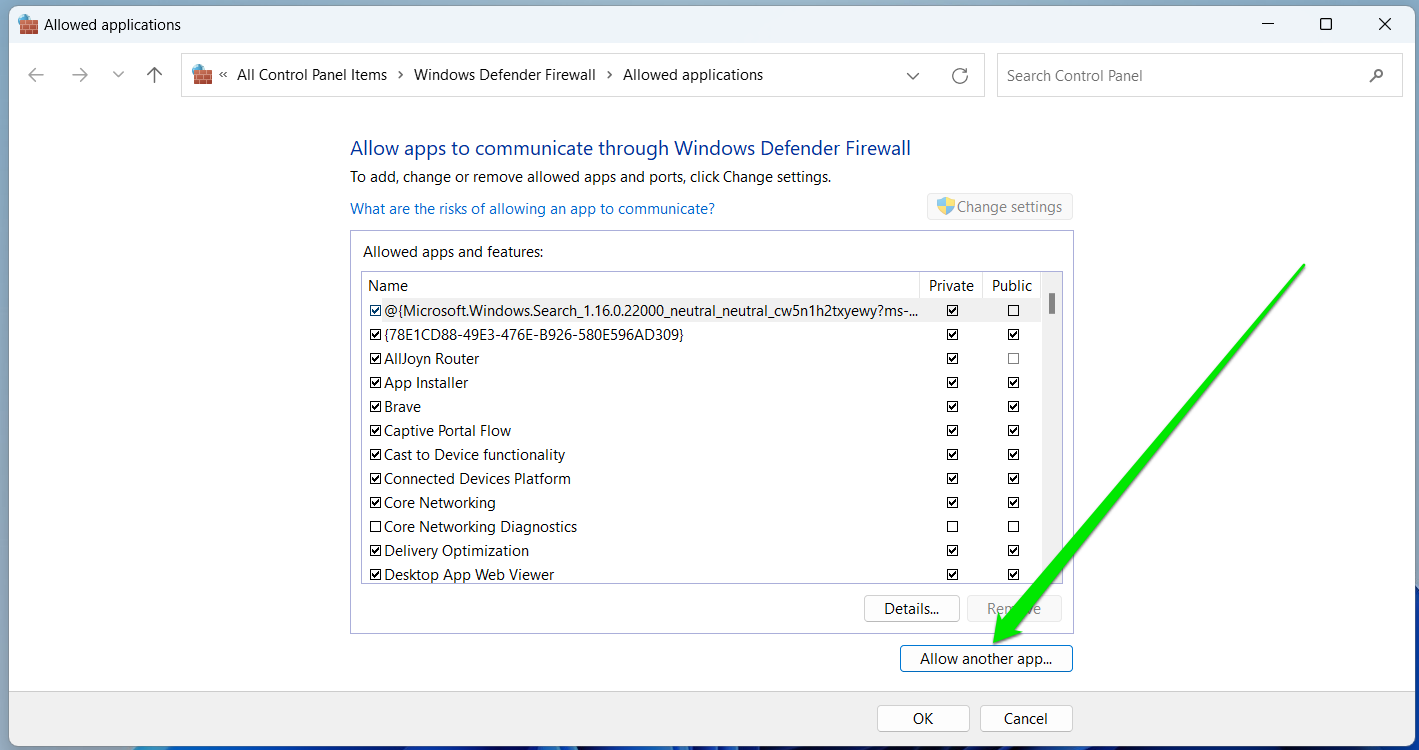1419x750 pixels.
Task: Click the firewall icon in address bar
Action: 202,75
